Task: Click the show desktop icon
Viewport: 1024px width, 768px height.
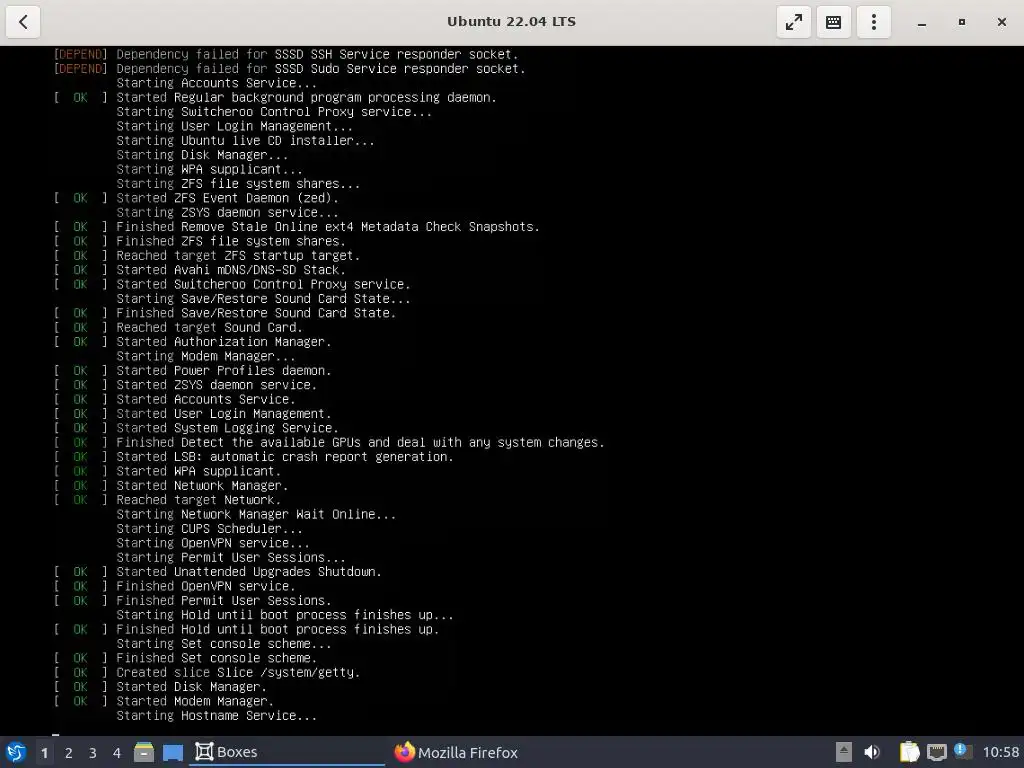Action: point(172,752)
